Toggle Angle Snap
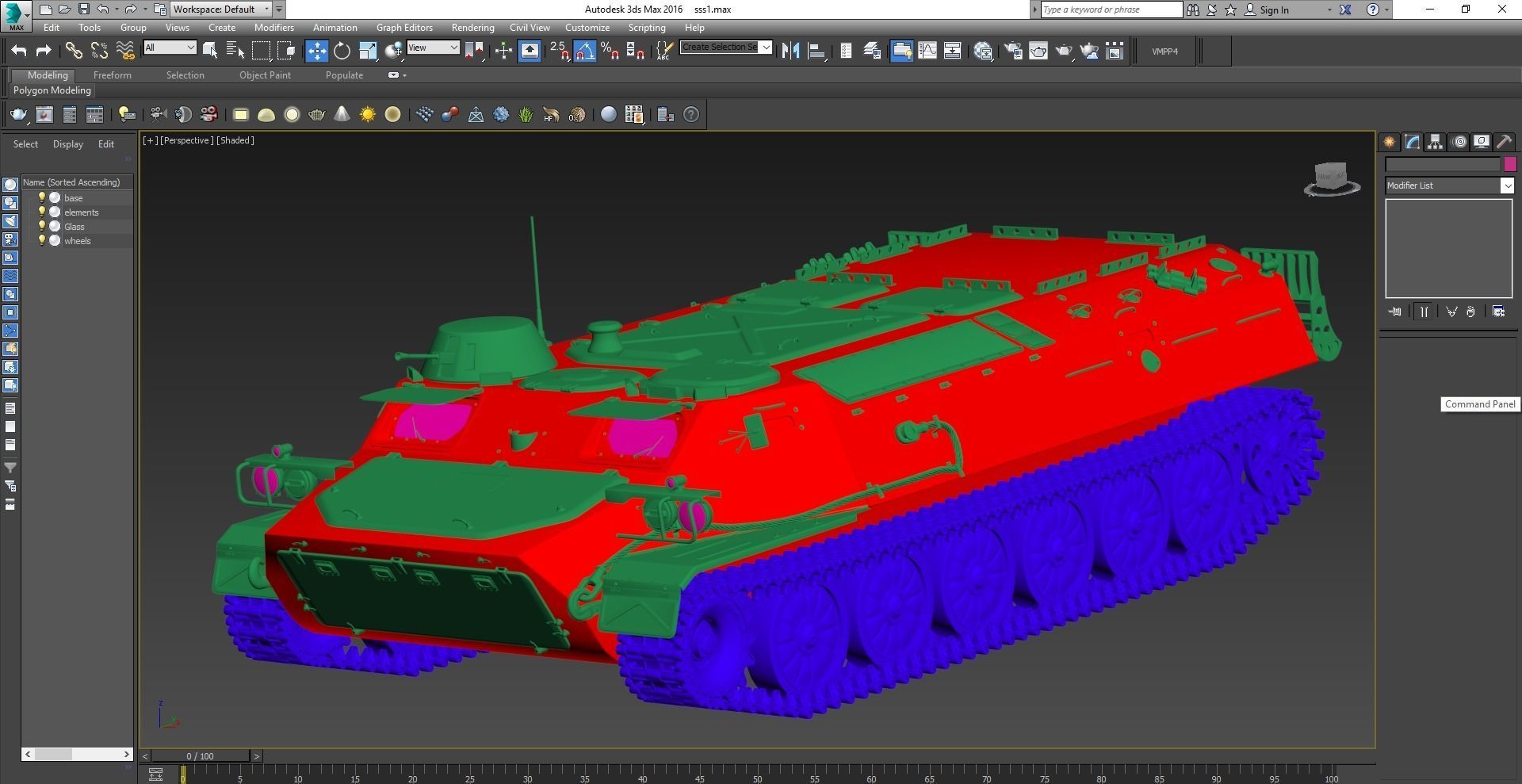Viewport: 1522px width, 784px height. [x=585, y=51]
